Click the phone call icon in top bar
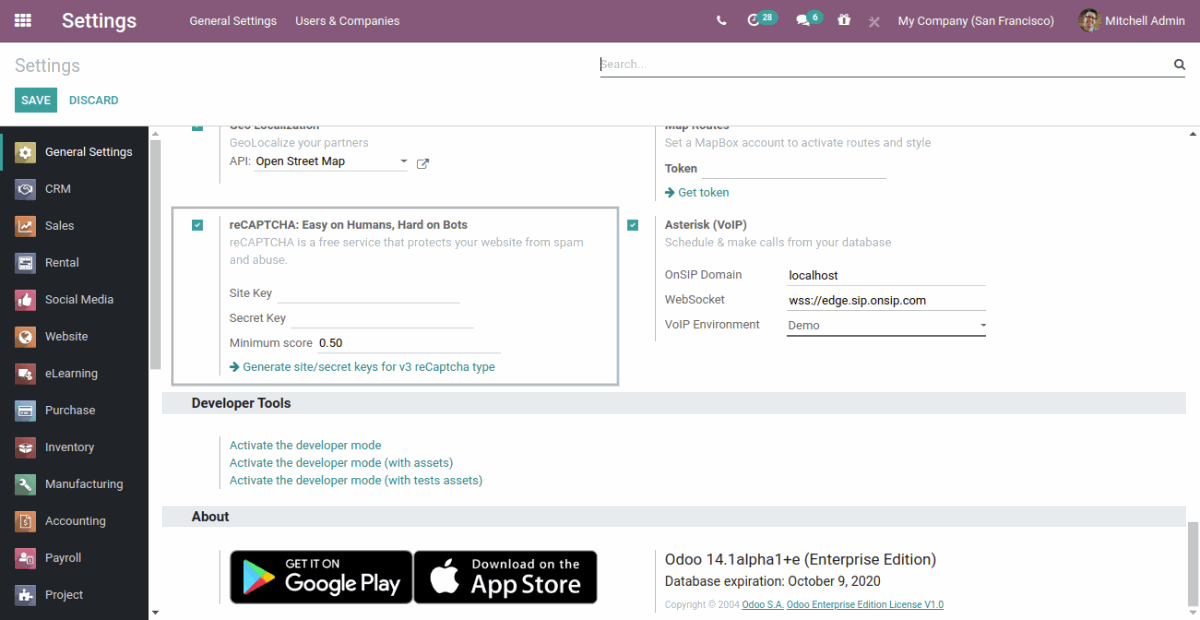 click(x=721, y=21)
